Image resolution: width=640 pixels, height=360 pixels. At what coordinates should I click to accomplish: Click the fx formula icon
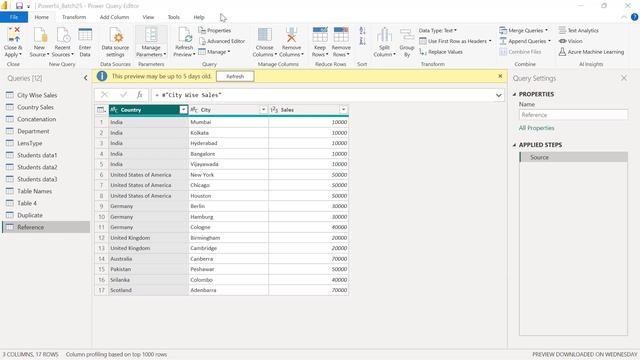(139, 95)
